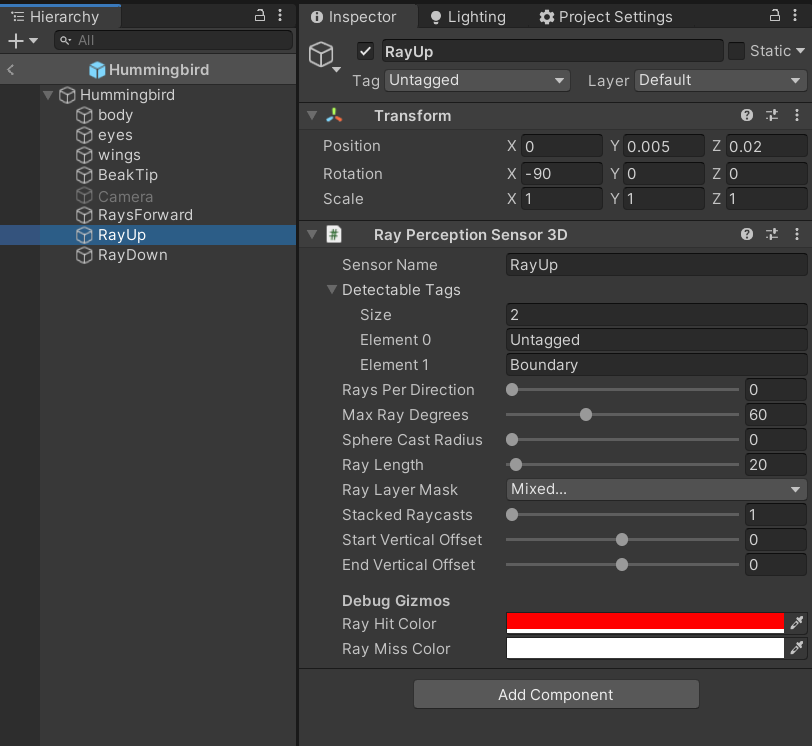The width and height of the screenshot is (812, 746).
Task: Open the Layer dropdown showing Default
Action: click(720, 80)
